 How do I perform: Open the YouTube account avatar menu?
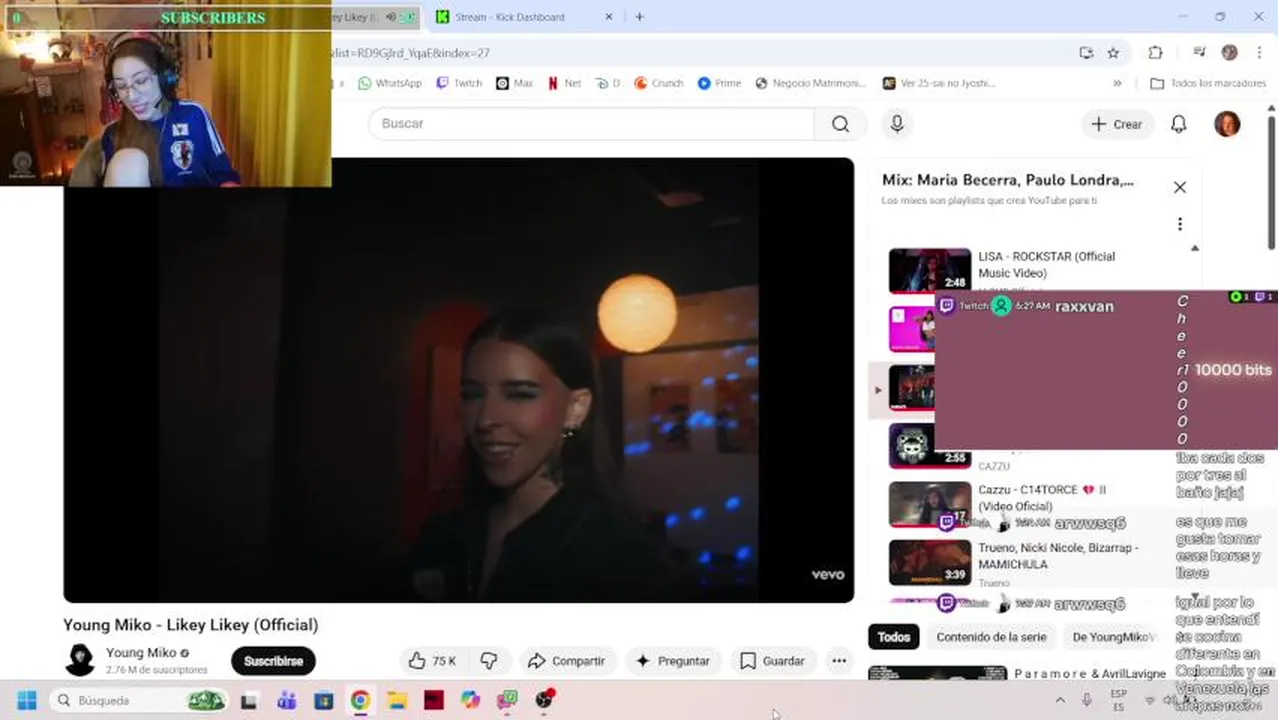(1227, 124)
